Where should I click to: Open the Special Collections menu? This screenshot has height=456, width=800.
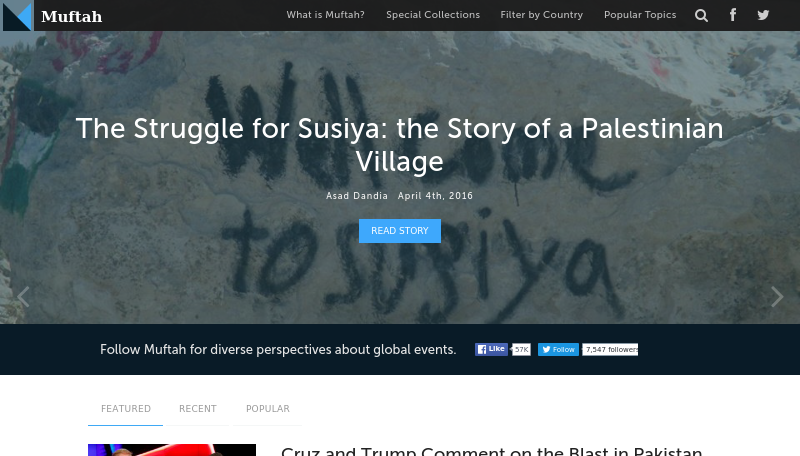(433, 15)
